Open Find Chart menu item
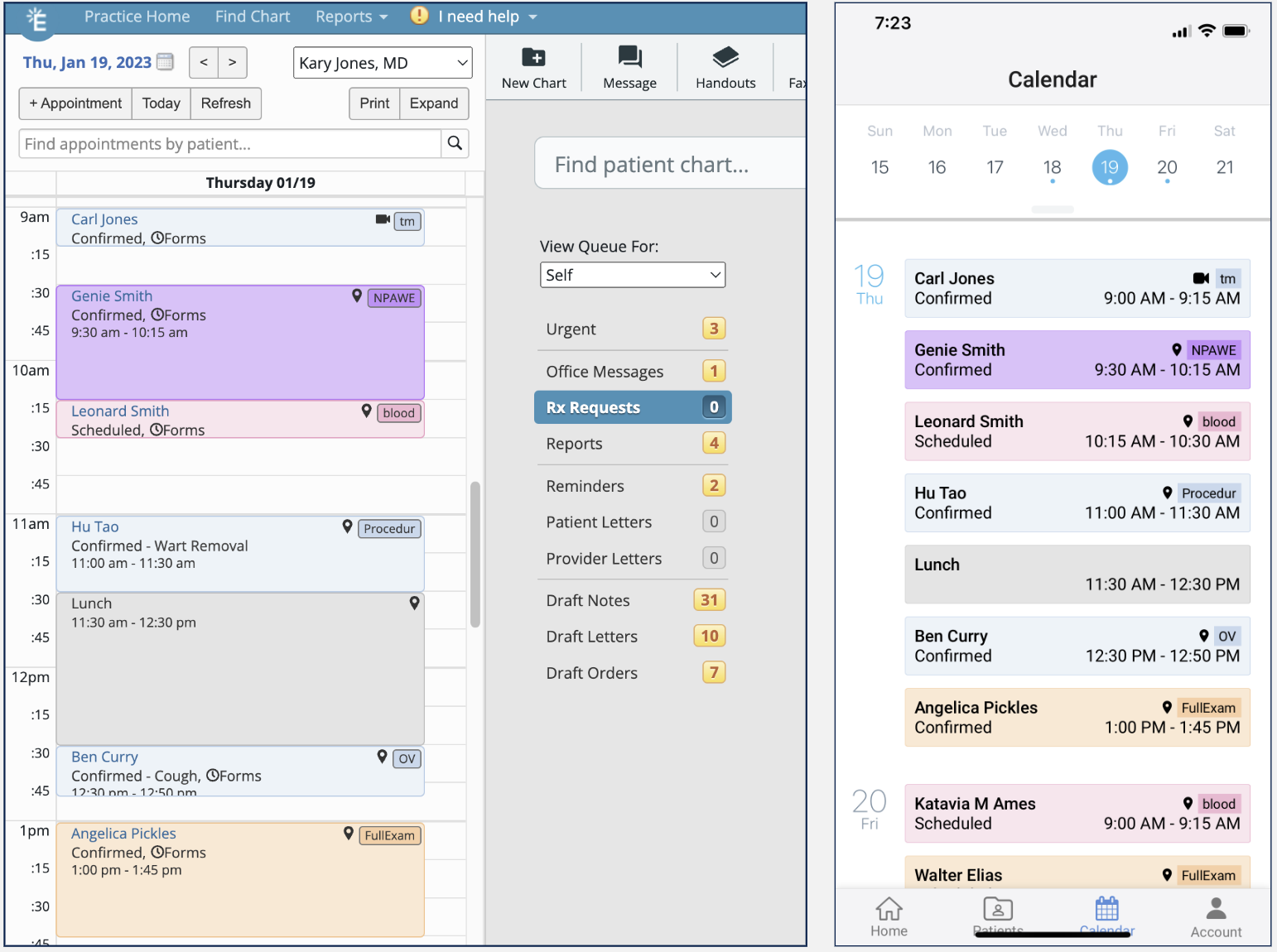This screenshot has height=952, width=1277. pyautogui.click(x=253, y=17)
